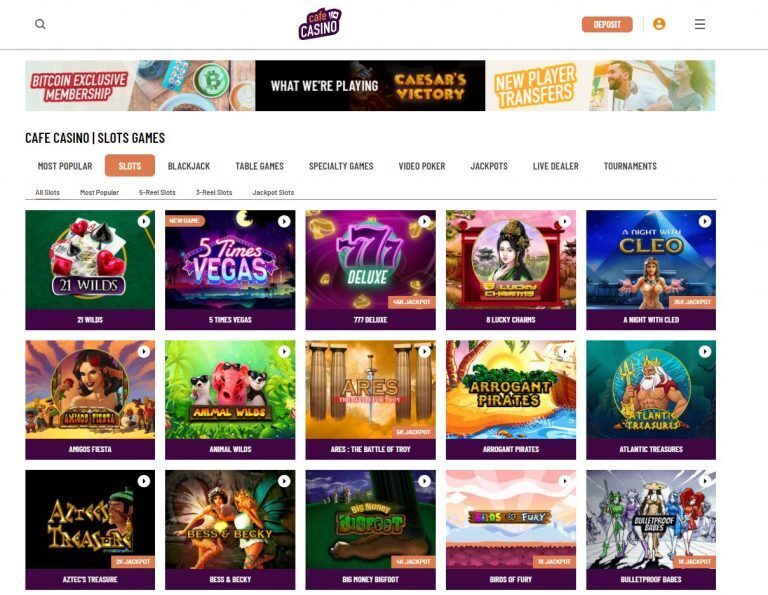The image size is (768, 595).
Task: Select the Live Dealer tab
Action: [555, 166]
